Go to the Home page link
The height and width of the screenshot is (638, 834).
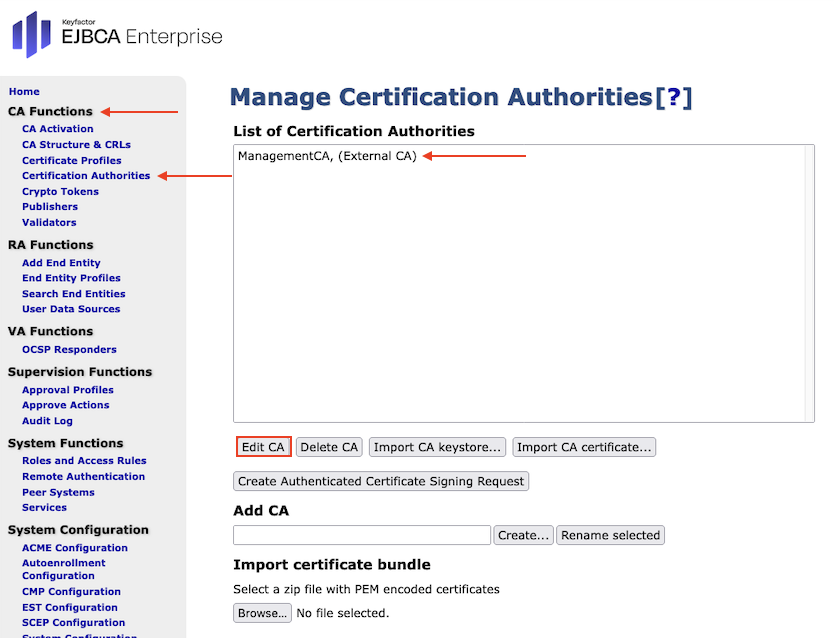[x=24, y=91]
